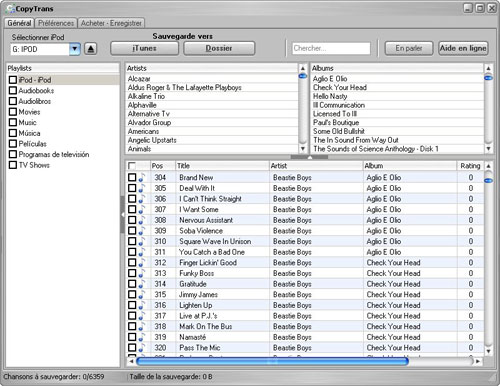The image size is (500, 386).
Task: Check the Audiobooks playlist box
Action: [13, 90]
